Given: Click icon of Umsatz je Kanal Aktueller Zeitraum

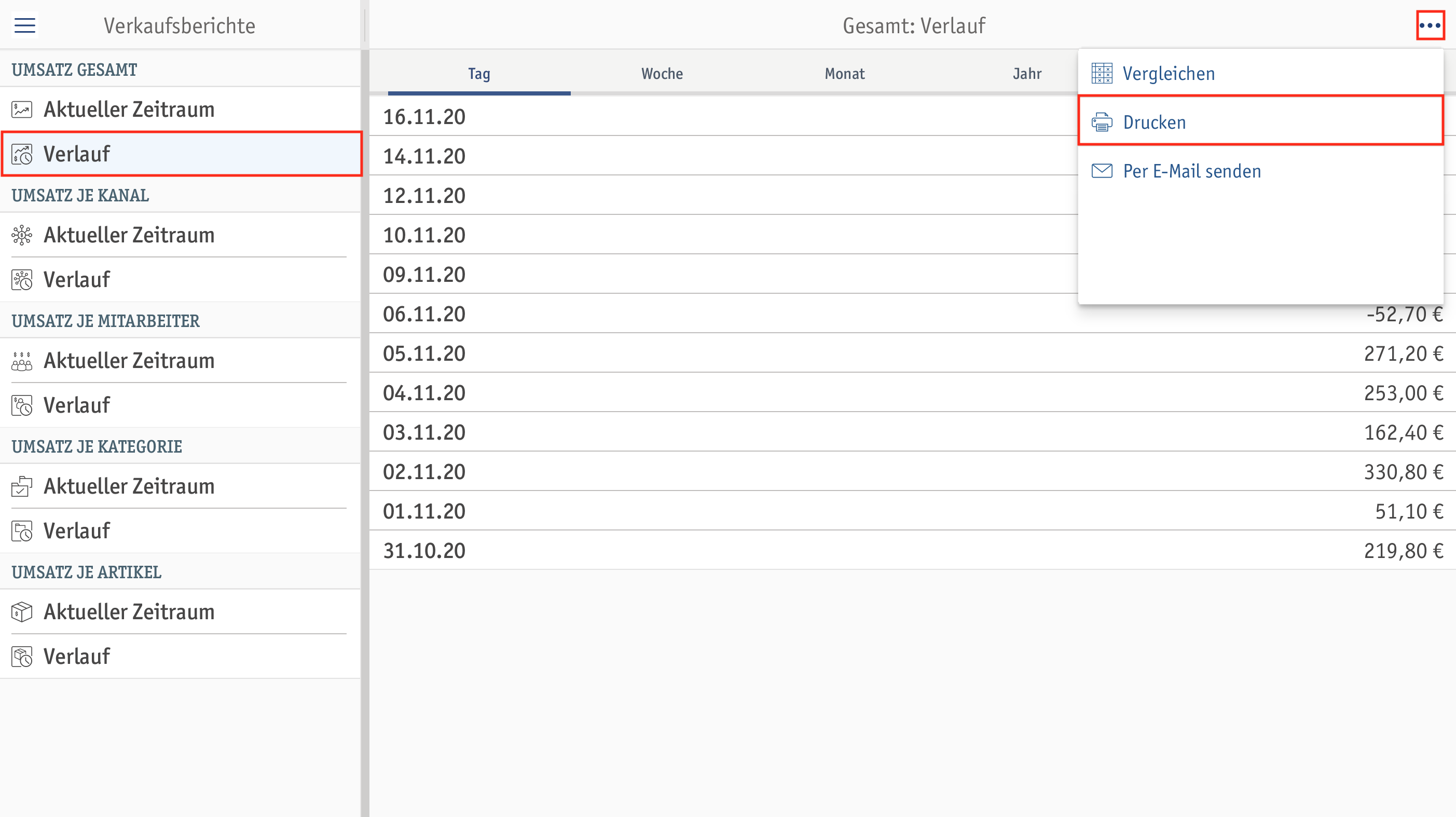Looking at the screenshot, I should tap(22, 235).
